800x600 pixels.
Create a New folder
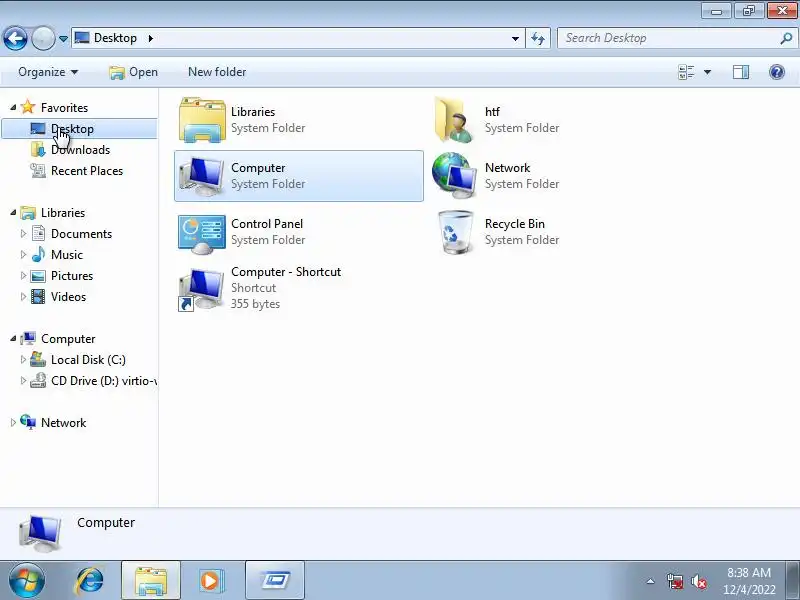pyautogui.click(x=217, y=72)
